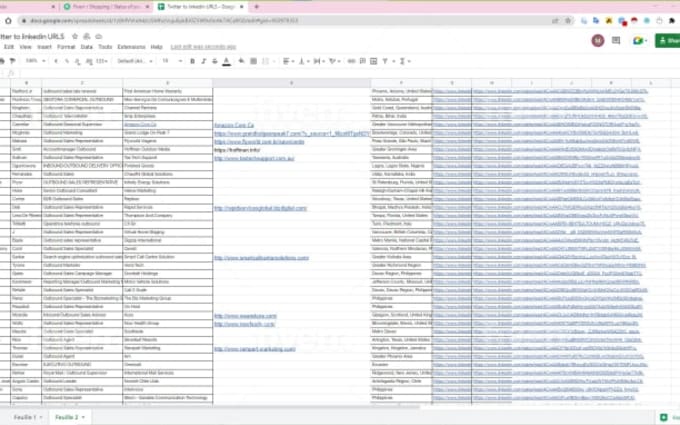Toggle bold formatting

point(193,61)
